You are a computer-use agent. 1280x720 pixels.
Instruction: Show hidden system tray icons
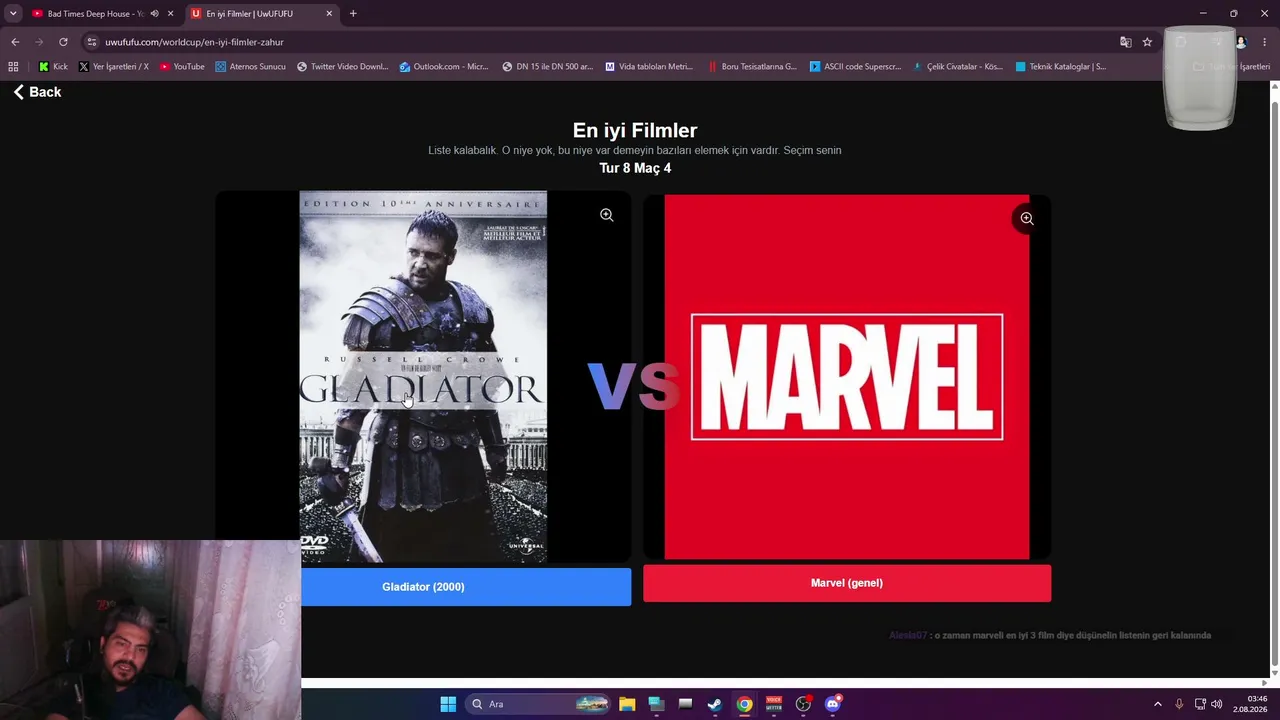pyautogui.click(x=1158, y=704)
